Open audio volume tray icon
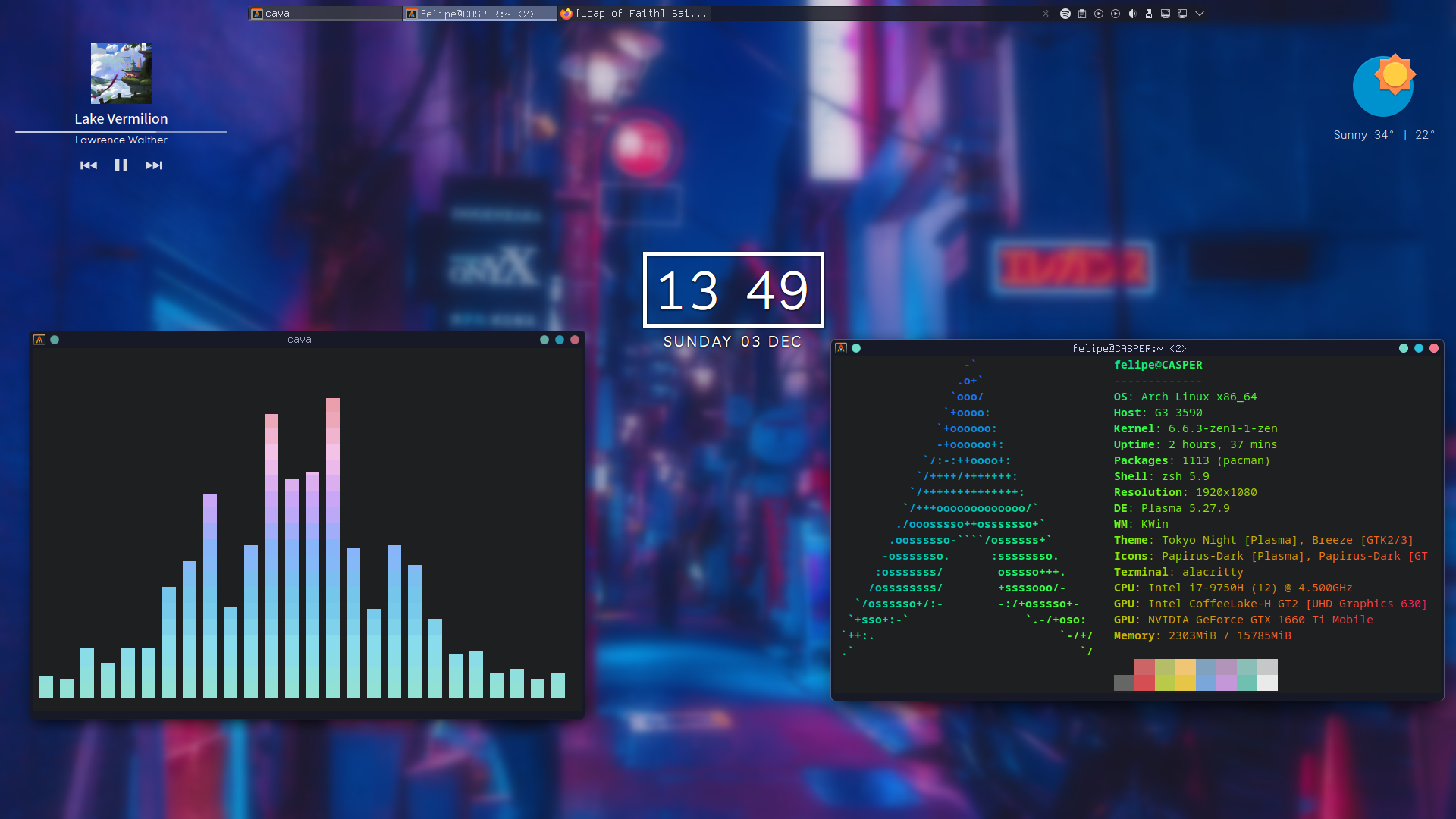 click(1132, 14)
